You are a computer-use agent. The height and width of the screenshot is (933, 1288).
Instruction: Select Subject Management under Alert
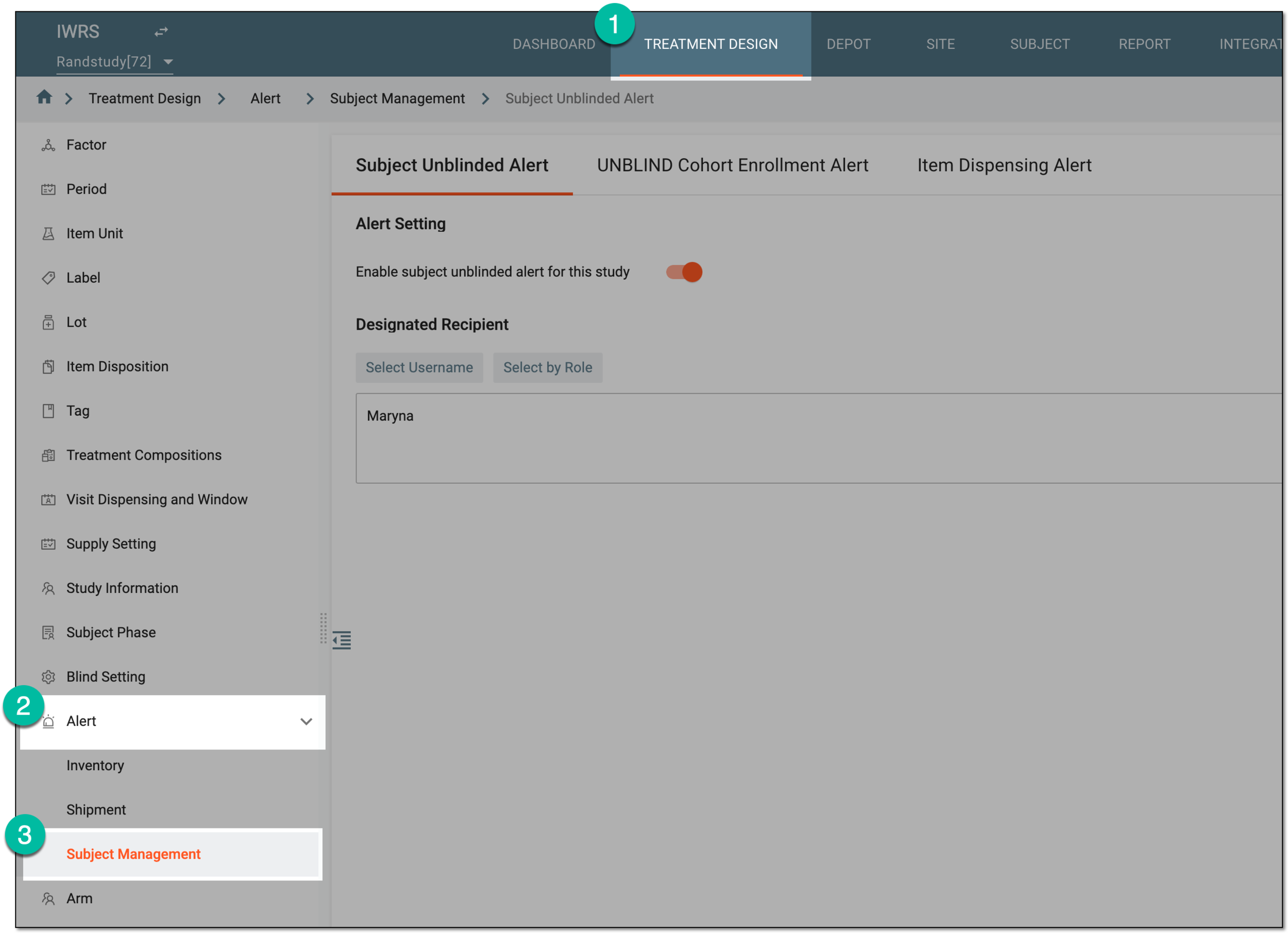click(173, 854)
